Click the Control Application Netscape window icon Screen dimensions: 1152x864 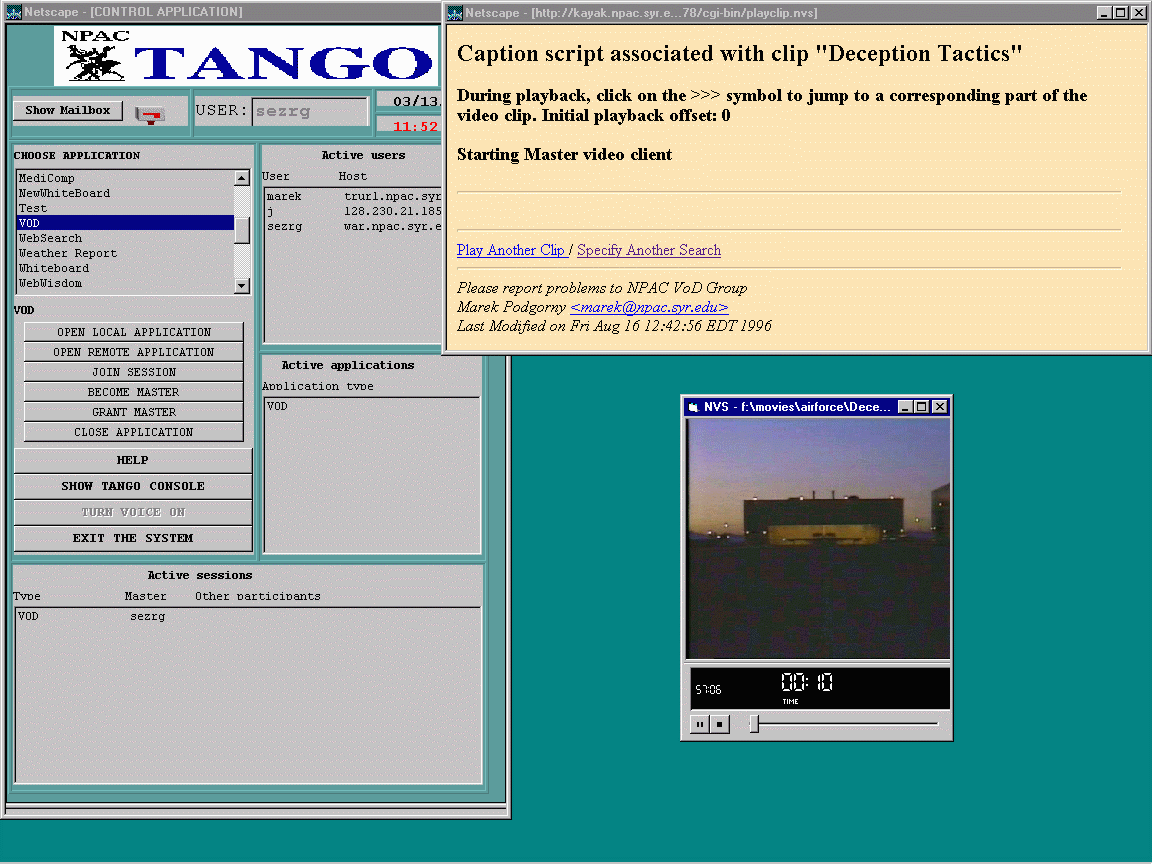(13, 12)
